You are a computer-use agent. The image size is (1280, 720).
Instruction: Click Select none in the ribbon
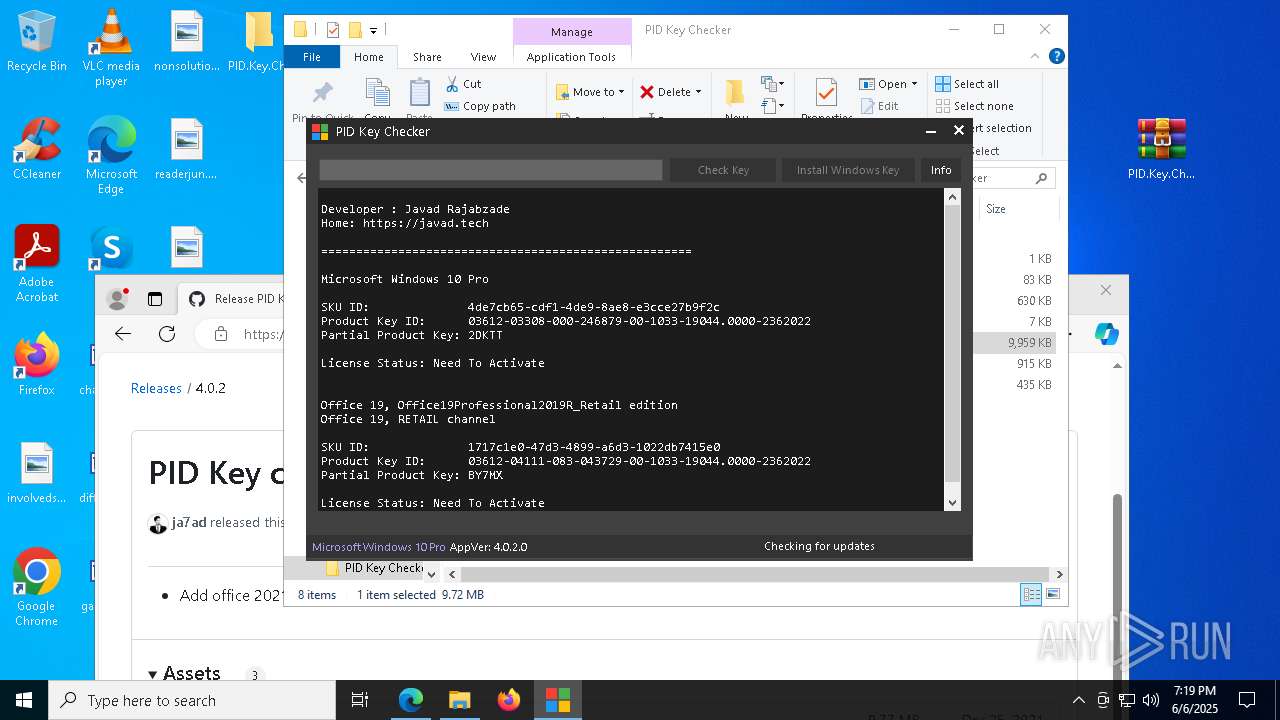click(x=974, y=106)
